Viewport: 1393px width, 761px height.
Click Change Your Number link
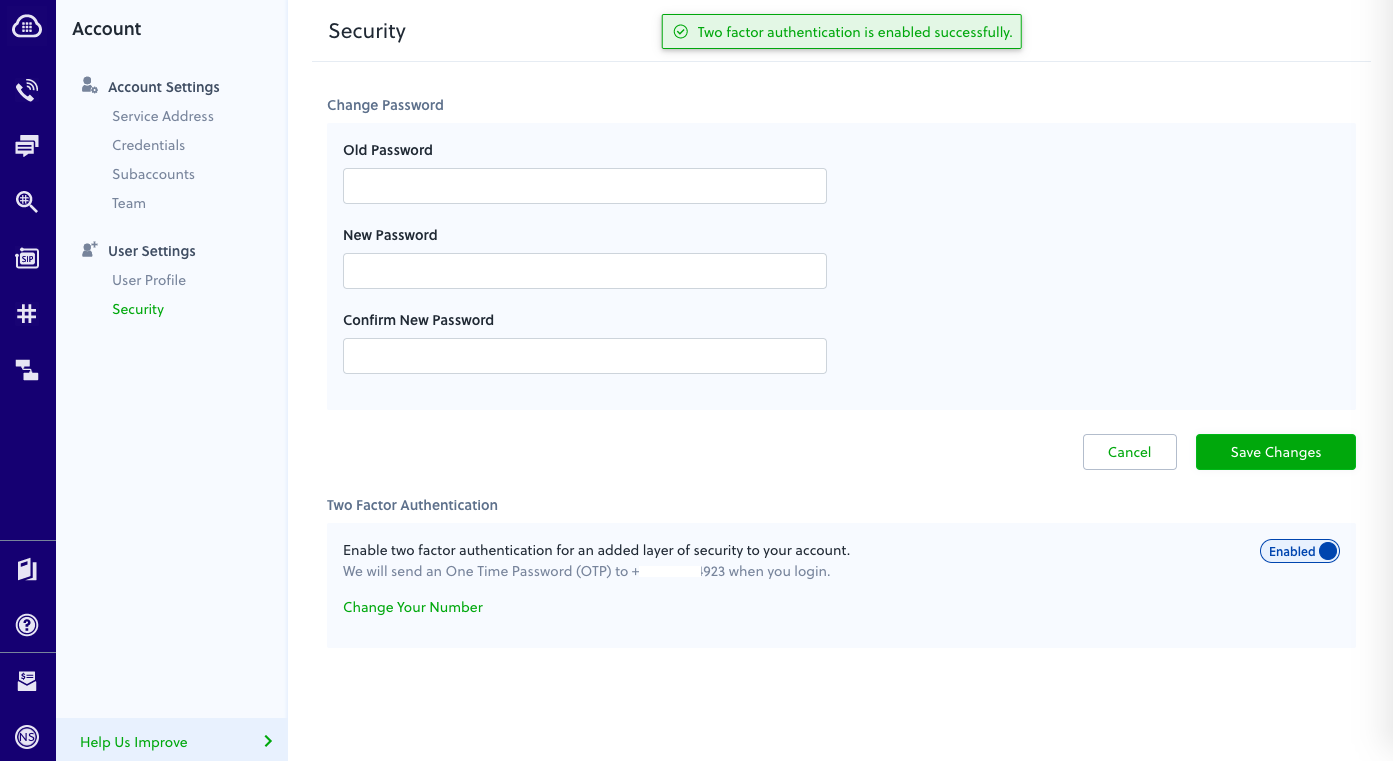(413, 607)
